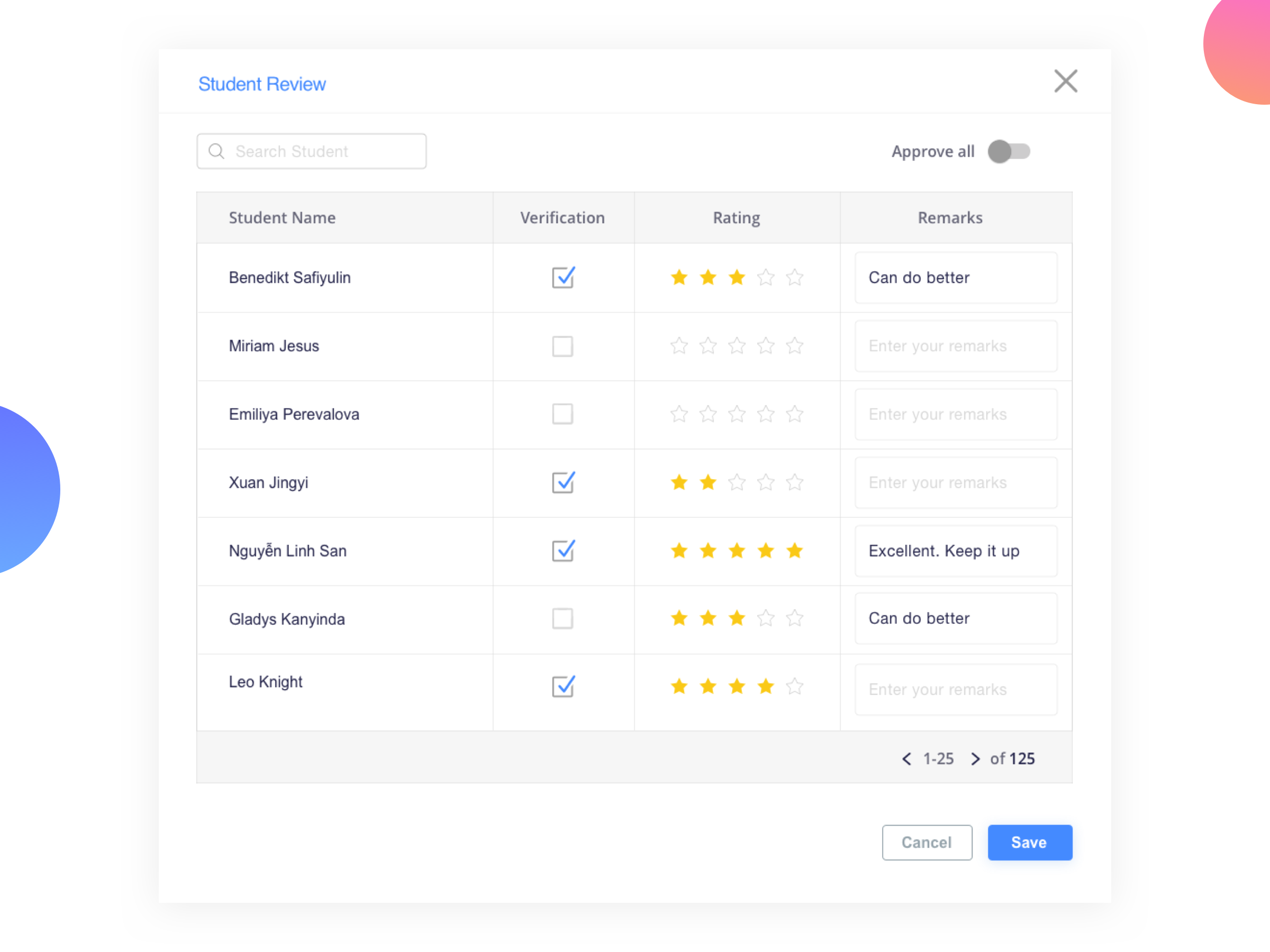1270x952 pixels.
Task: Check Miriam Jesus's verification checkbox
Action: 563,345
